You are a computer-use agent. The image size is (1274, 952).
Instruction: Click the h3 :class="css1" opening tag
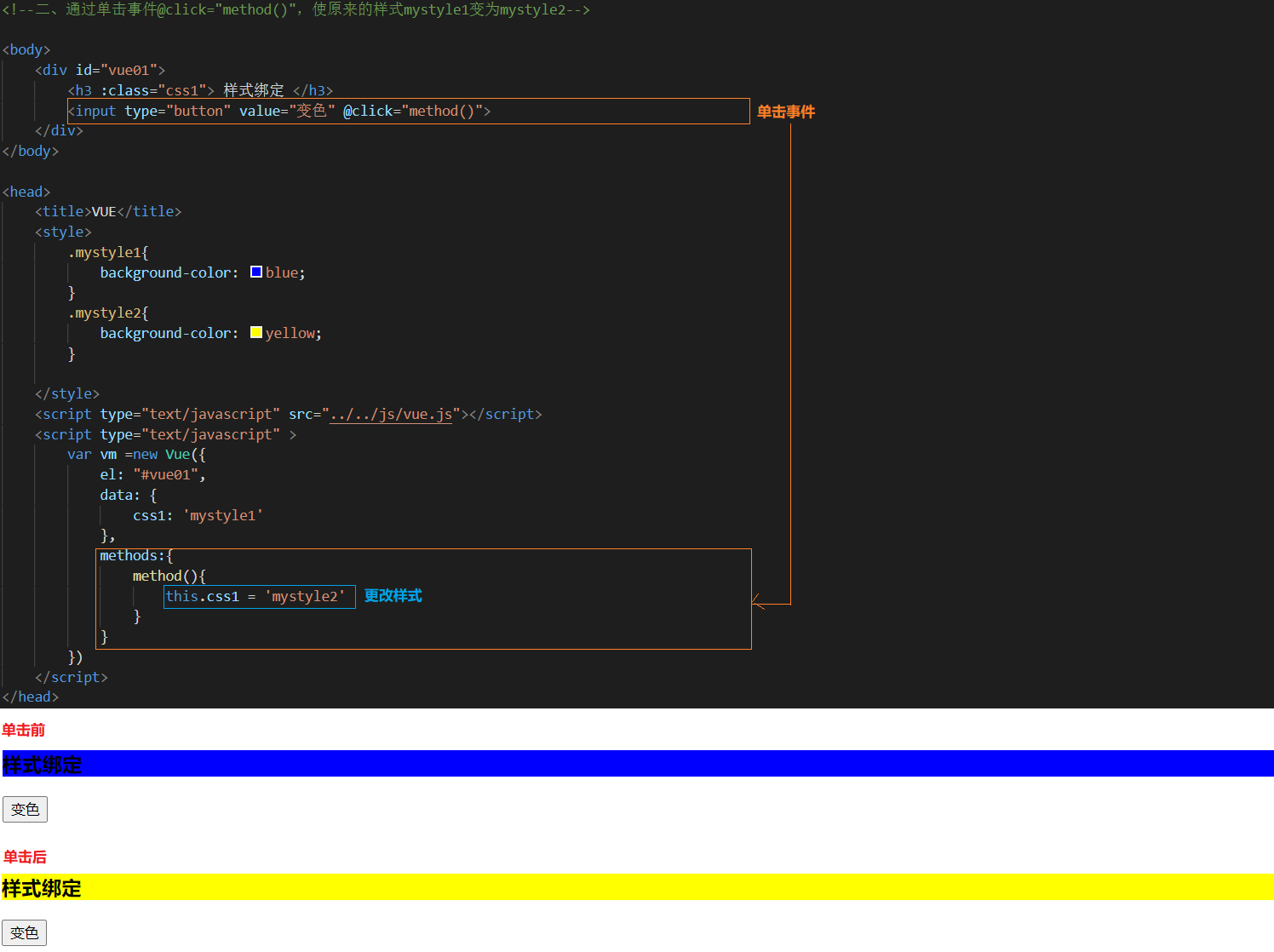coord(141,91)
